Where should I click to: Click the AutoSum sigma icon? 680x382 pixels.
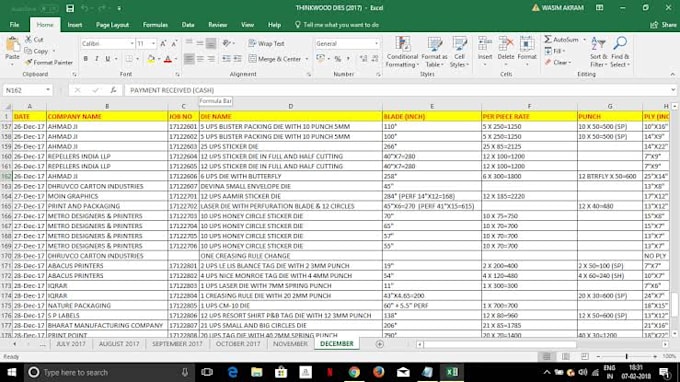point(548,39)
